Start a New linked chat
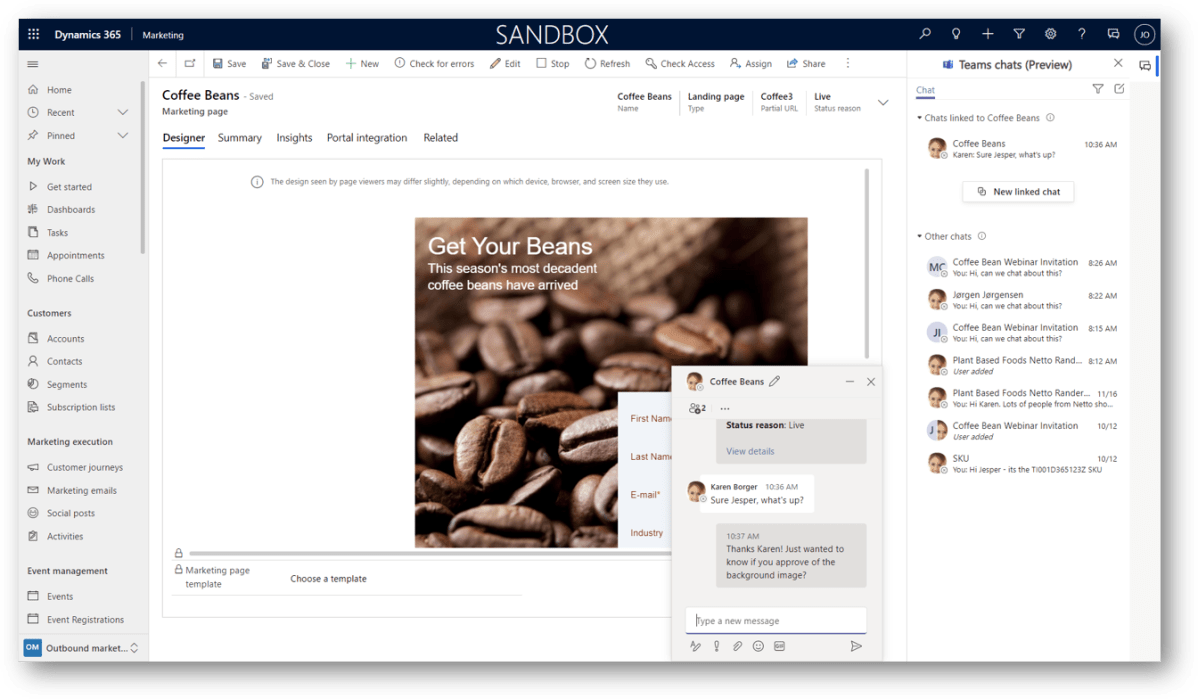This screenshot has height=699, width=1198. (x=1018, y=191)
